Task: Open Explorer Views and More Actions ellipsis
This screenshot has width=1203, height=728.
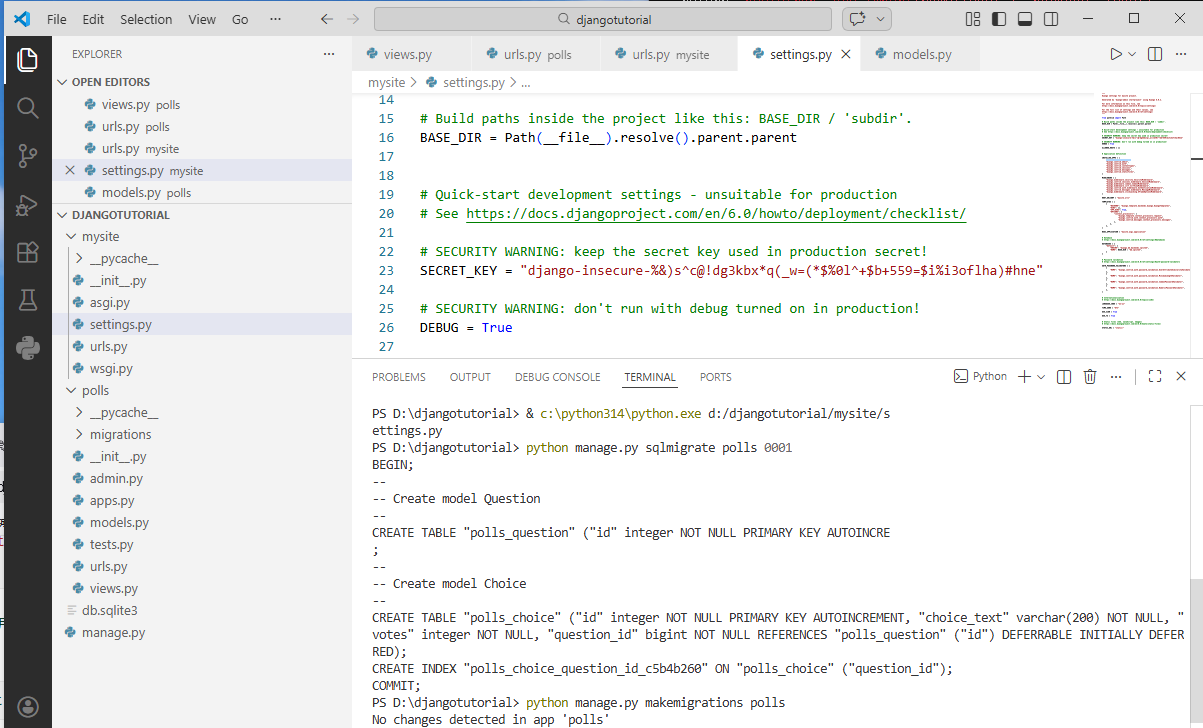Action: 329,54
